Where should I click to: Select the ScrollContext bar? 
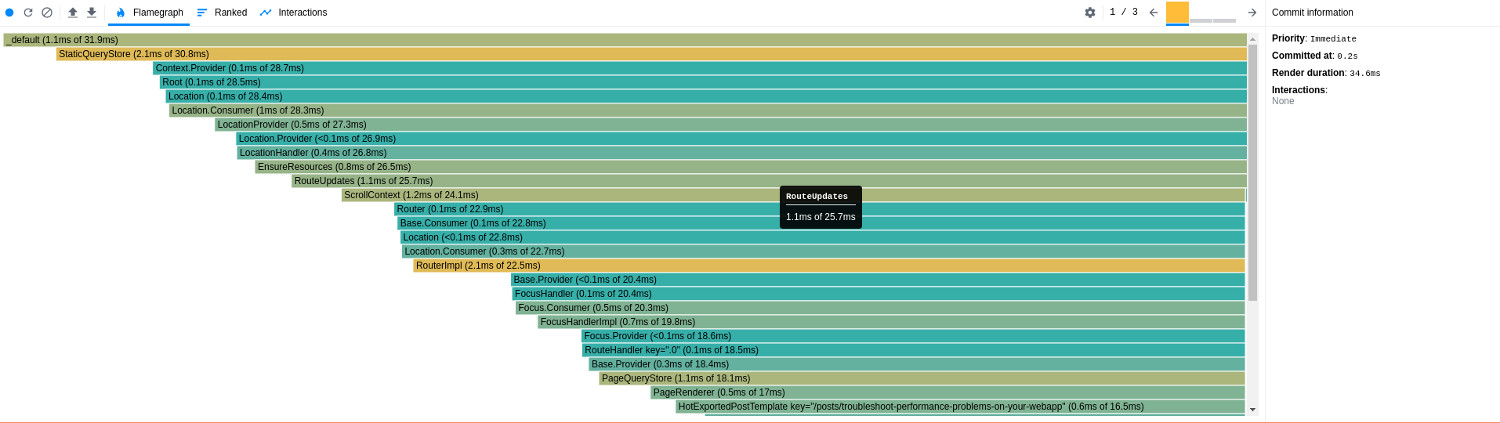pyautogui.click(x=793, y=195)
